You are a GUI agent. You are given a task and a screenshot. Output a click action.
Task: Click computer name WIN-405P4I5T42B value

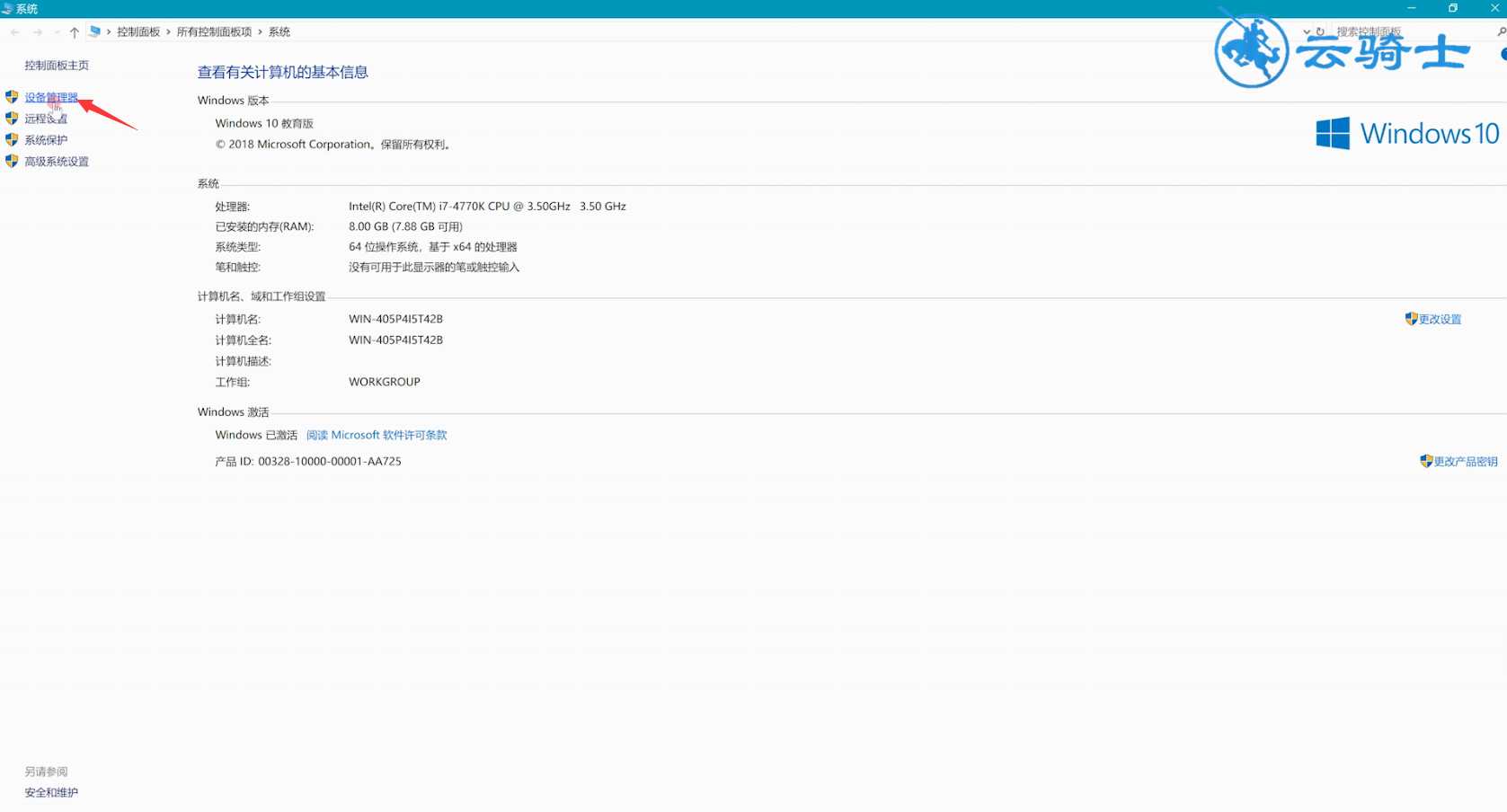[x=395, y=319]
